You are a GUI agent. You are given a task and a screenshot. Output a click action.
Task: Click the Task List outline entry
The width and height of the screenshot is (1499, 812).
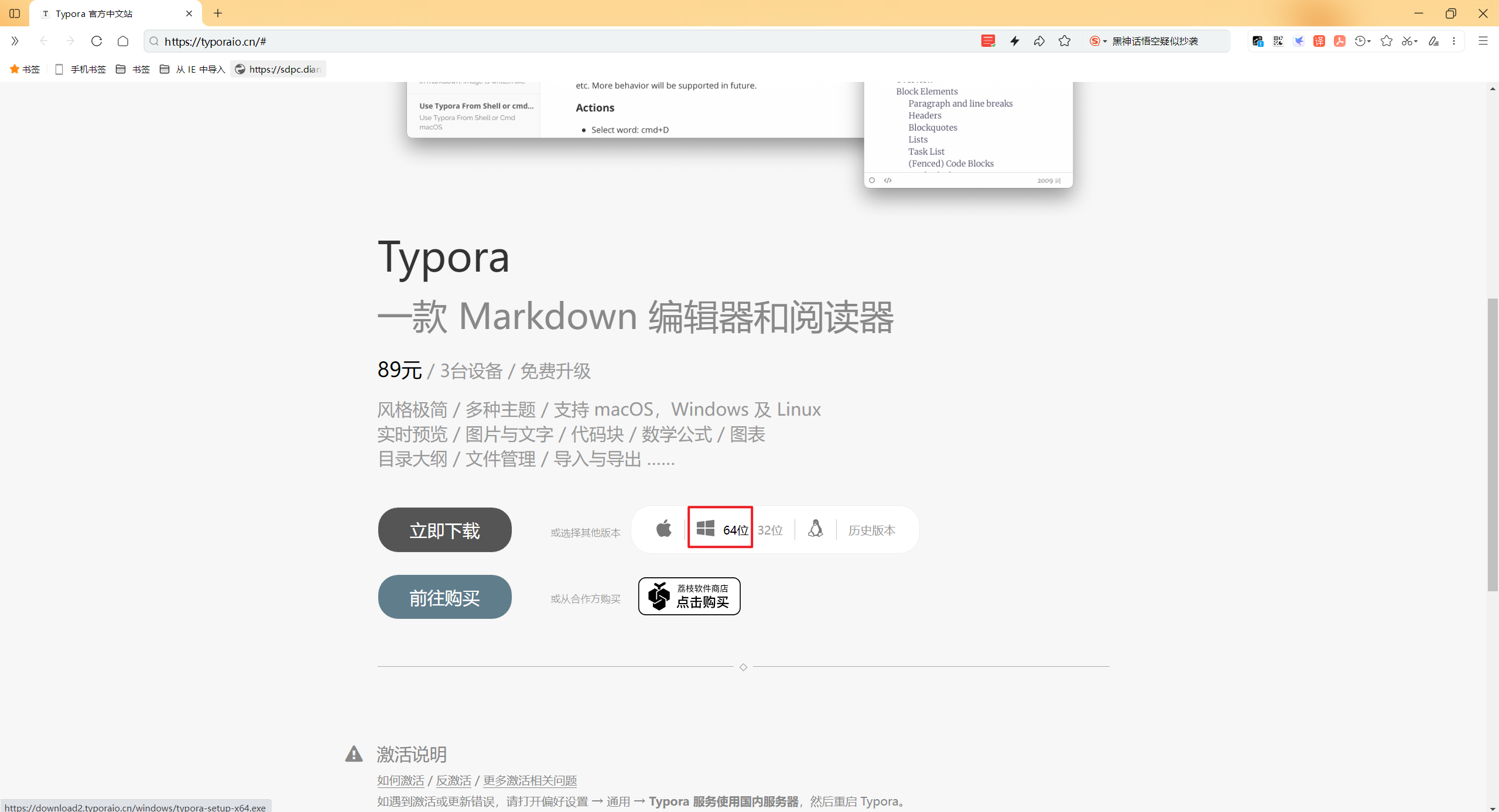click(926, 152)
